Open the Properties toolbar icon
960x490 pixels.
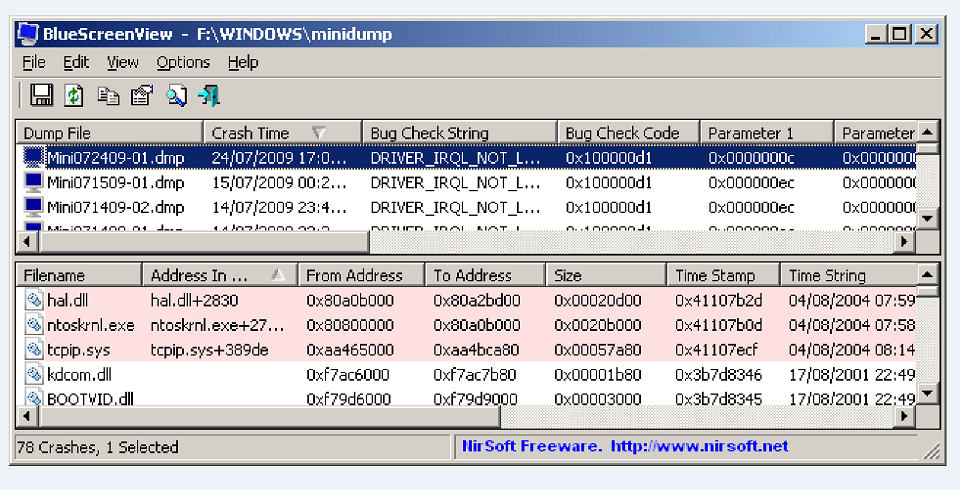coord(142,96)
